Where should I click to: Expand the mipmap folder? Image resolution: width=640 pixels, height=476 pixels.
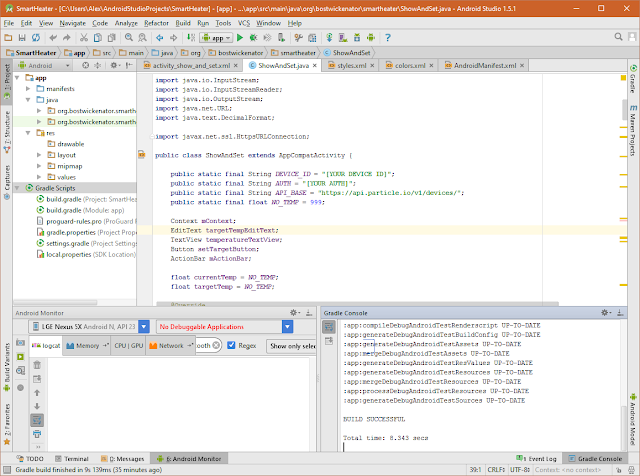pos(39,166)
